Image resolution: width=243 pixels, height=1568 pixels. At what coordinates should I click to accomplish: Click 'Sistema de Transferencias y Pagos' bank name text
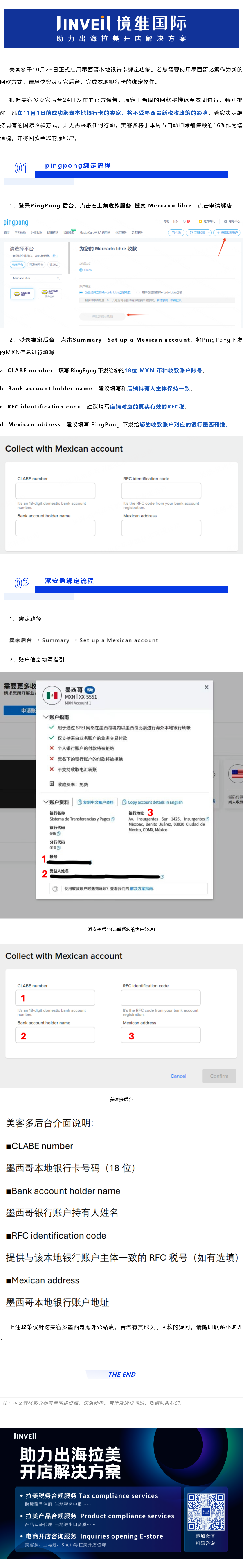80,819
